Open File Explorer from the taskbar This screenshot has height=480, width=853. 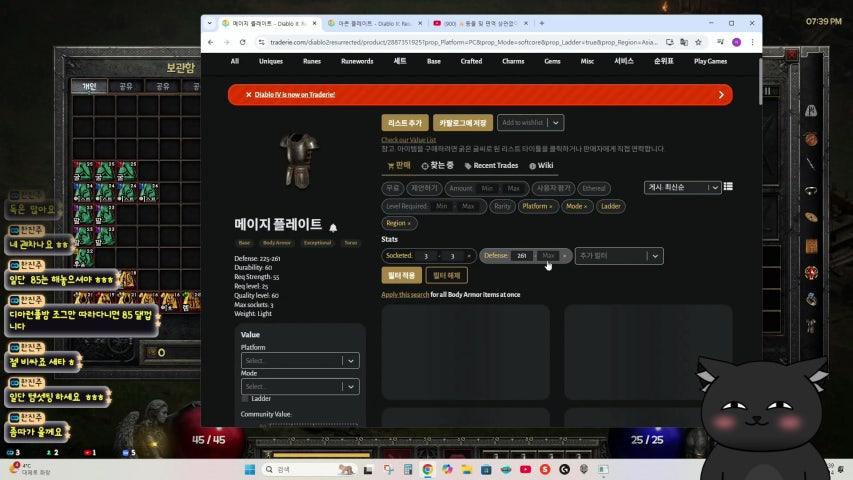pos(466,469)
